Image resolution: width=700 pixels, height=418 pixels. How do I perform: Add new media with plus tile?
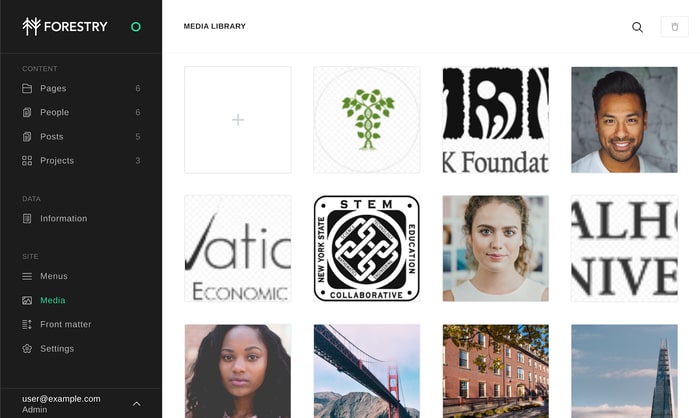click(x=238, y=120)
